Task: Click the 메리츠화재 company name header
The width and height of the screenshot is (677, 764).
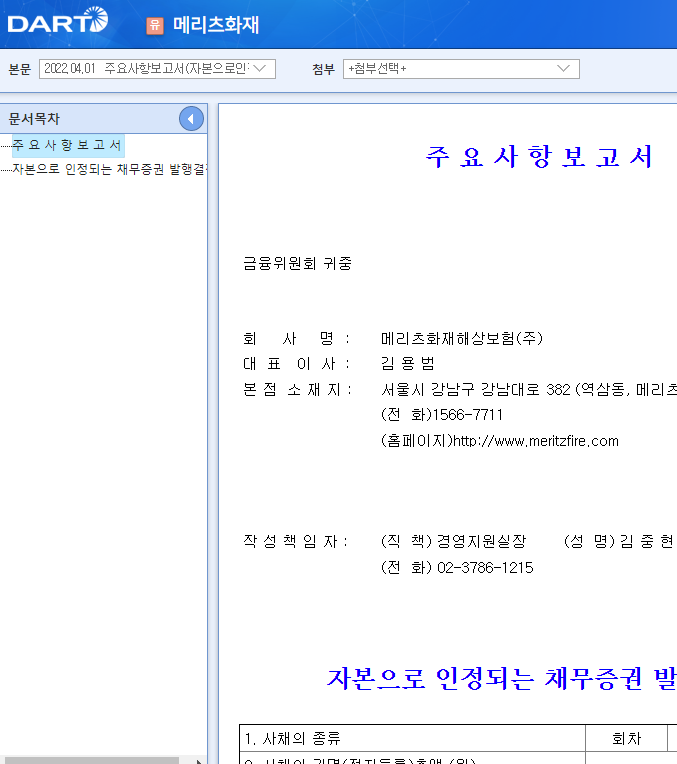Action: (216, 25)
